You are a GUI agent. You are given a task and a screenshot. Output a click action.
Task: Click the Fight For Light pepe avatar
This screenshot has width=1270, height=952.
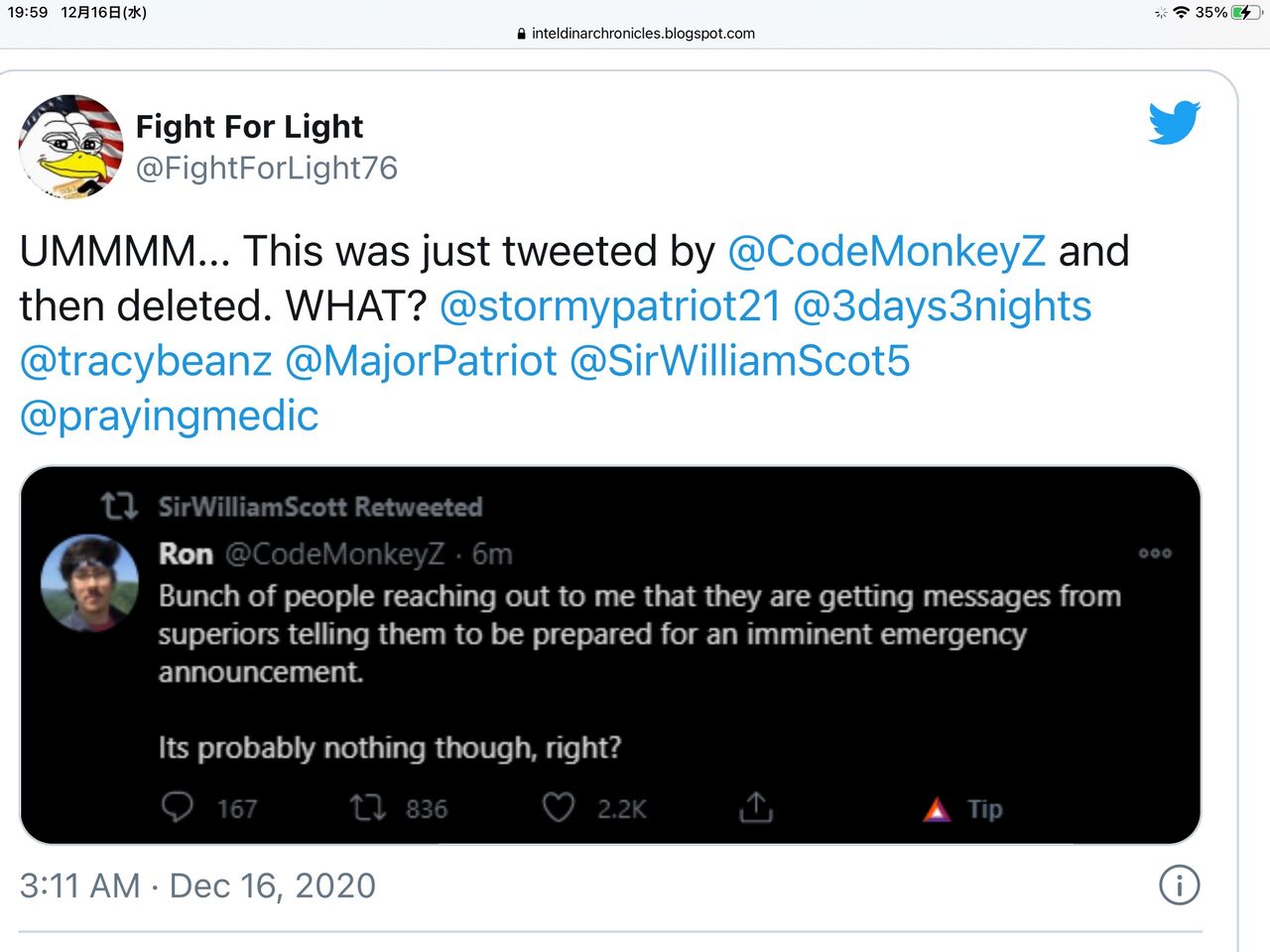[70, 146]
